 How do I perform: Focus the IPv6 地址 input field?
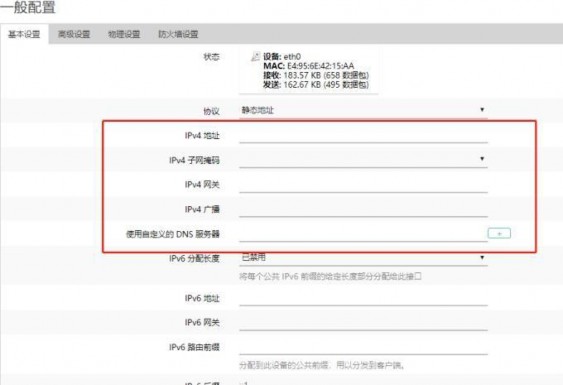(x=363, y=298)
